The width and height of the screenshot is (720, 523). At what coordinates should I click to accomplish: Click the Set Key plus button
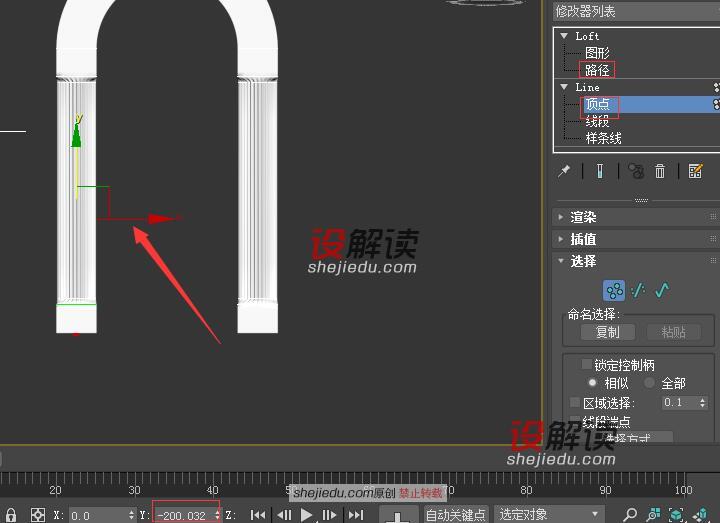click(398, 515)
